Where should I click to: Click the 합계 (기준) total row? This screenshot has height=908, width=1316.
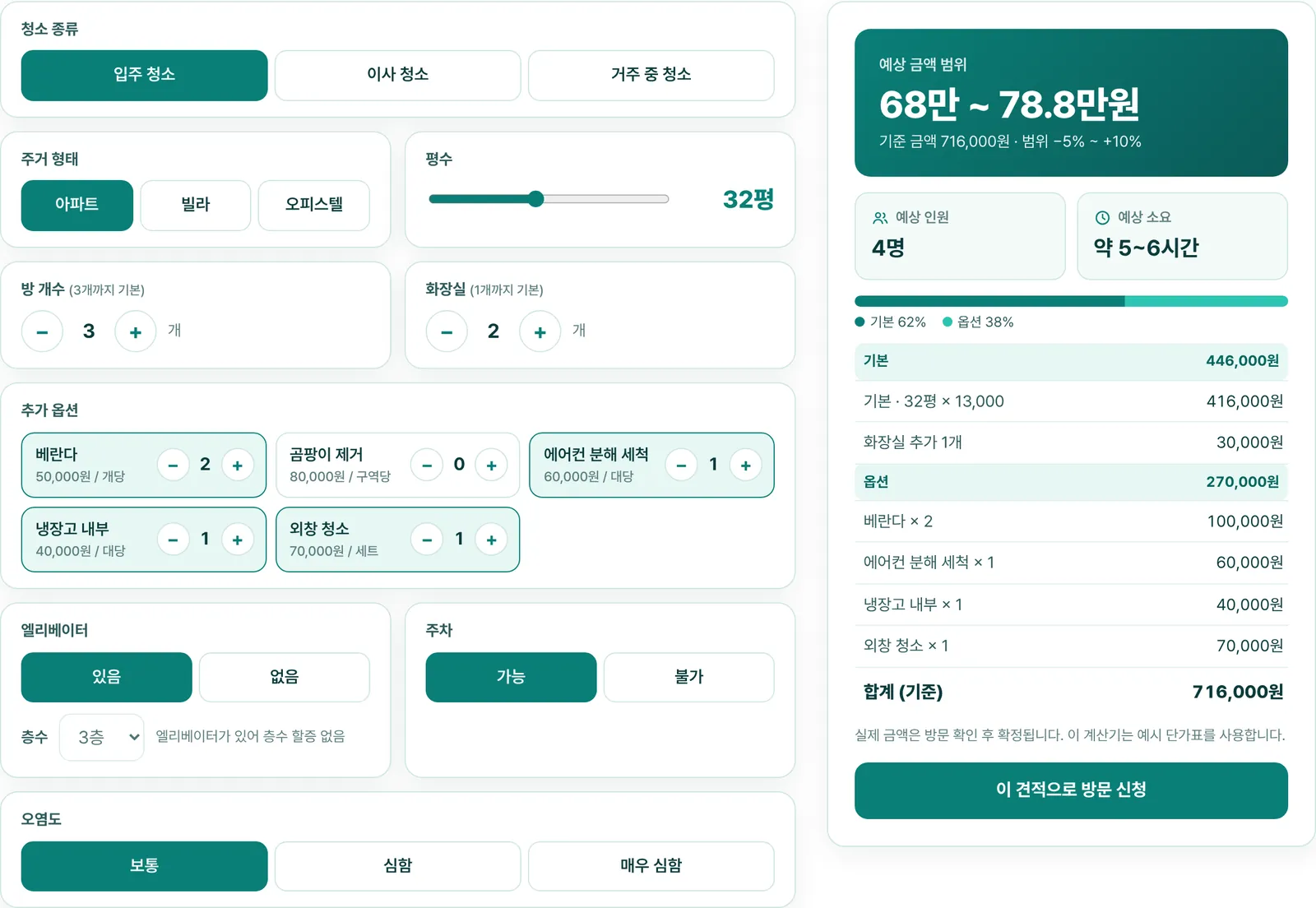tap(1071, 693)
